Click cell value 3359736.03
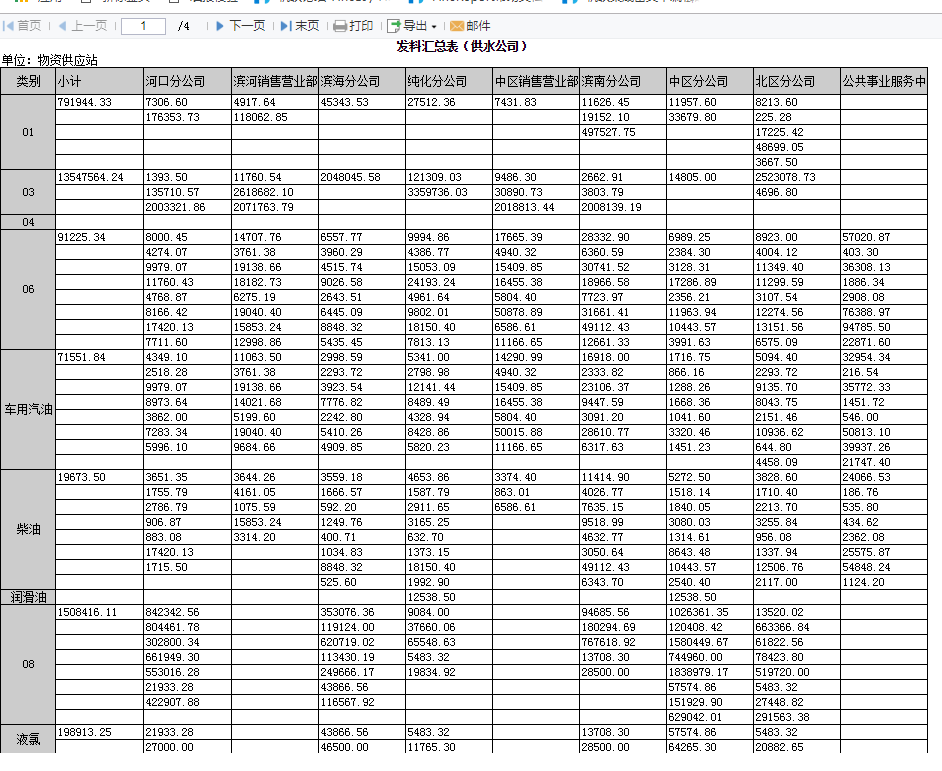This screenshot has height=771, width=942. click(437, 192)
